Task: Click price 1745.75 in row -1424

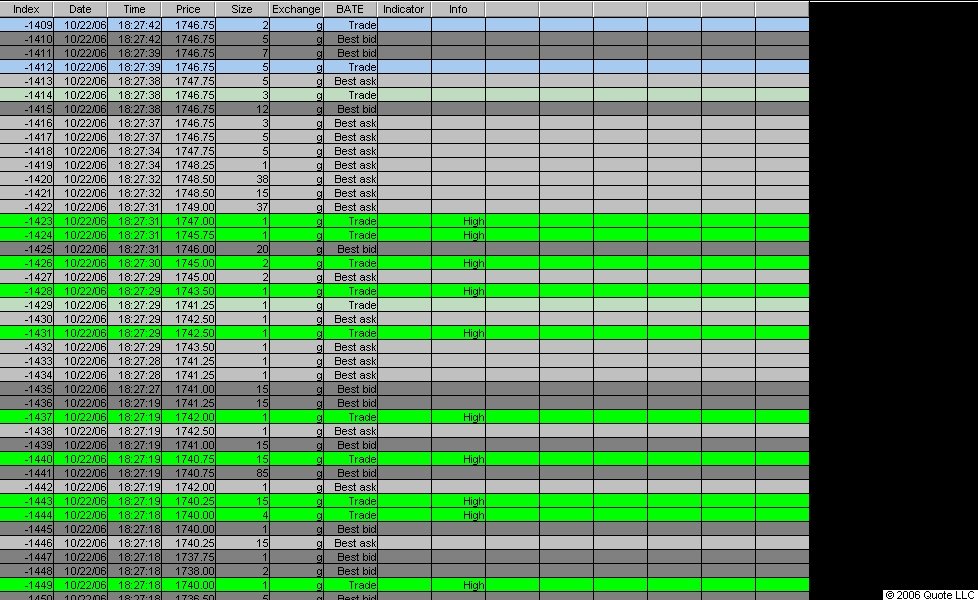Action: (188, 235)
